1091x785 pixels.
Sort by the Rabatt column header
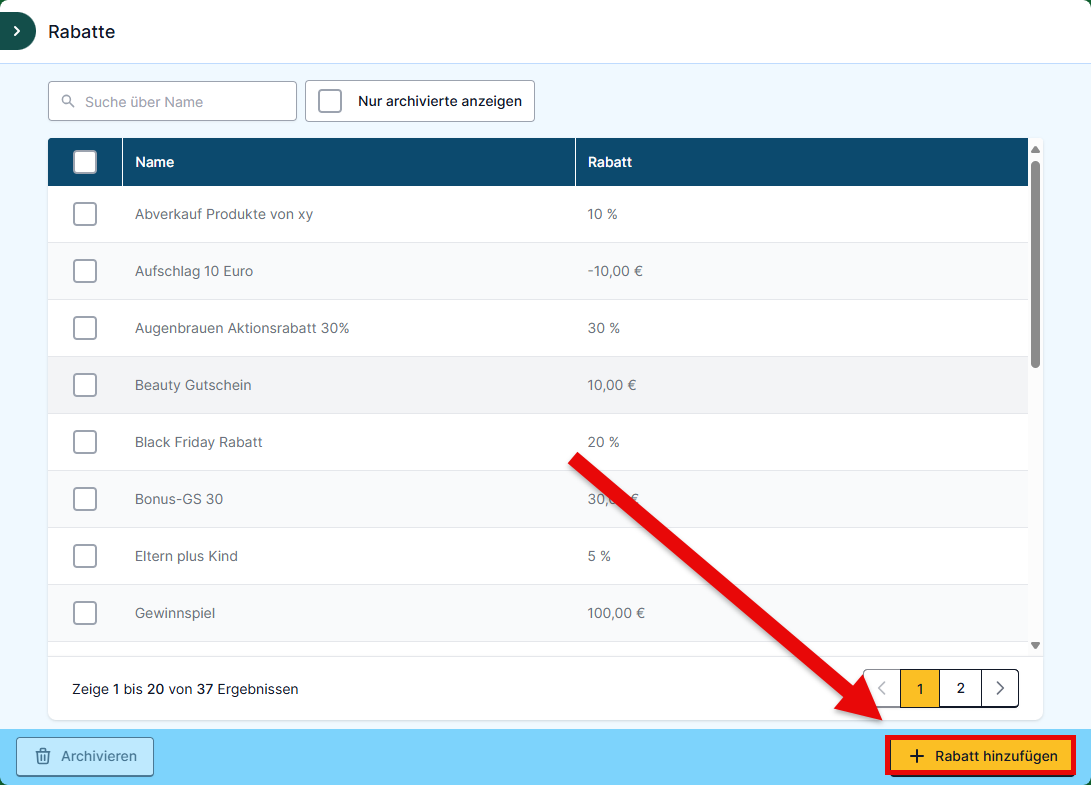610,162
